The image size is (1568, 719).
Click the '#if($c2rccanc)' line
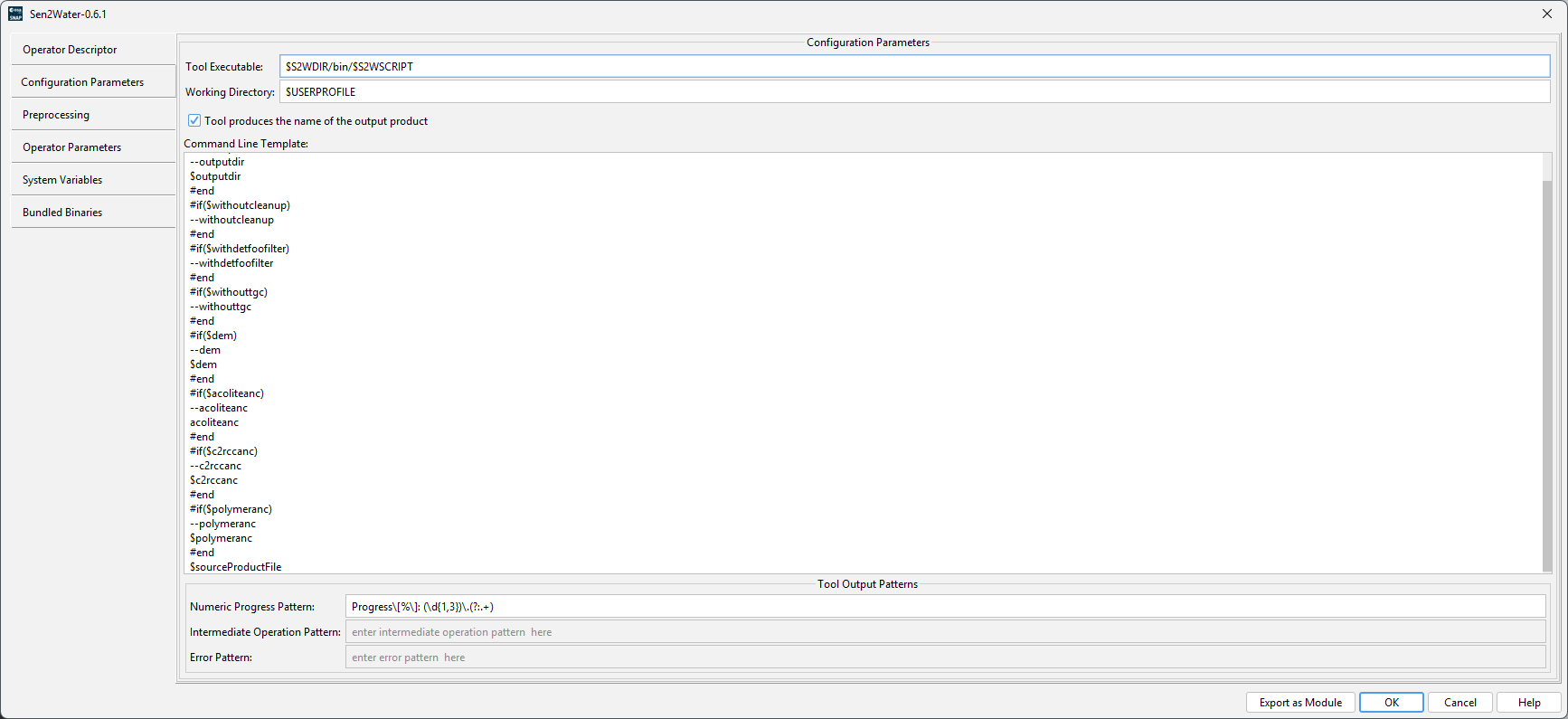point(223,451)
